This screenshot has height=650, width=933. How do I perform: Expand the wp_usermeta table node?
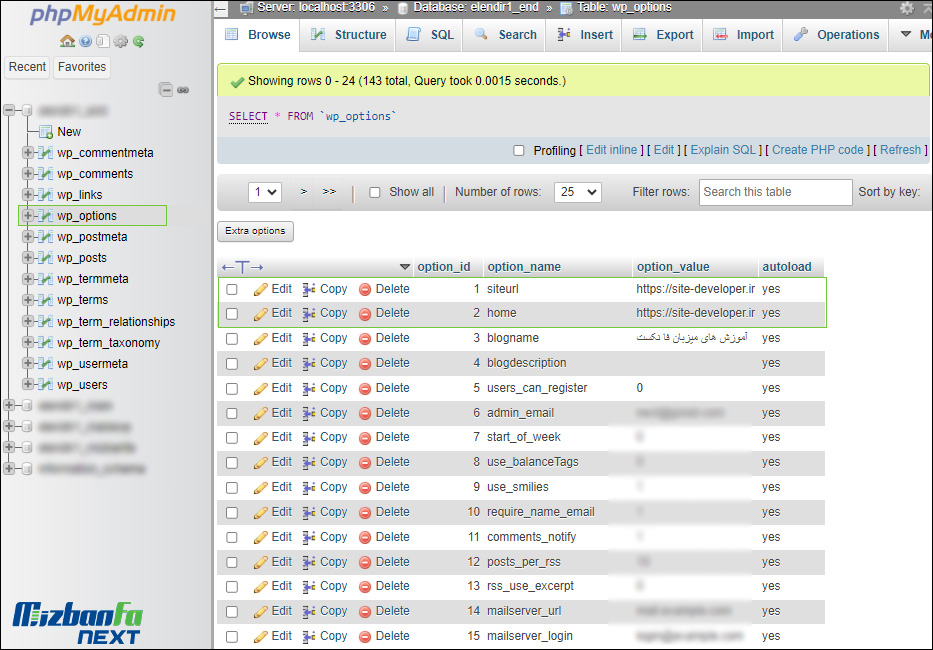pyautogui.click(x=27, y=363)
